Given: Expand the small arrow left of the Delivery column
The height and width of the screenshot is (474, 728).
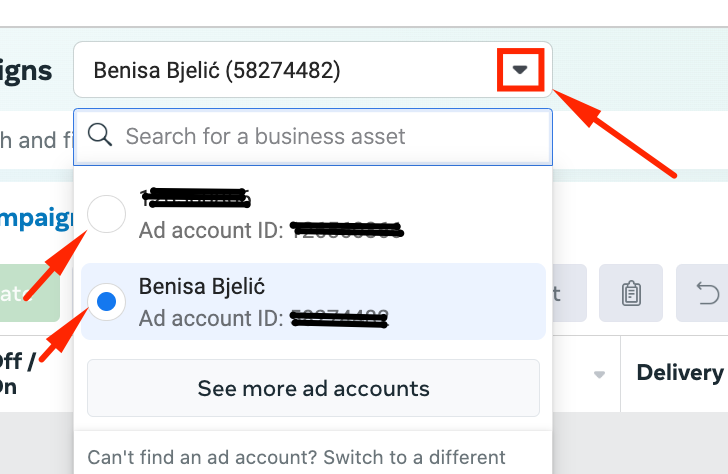Looking at the screenshot, I should click(x=599, y=374).
